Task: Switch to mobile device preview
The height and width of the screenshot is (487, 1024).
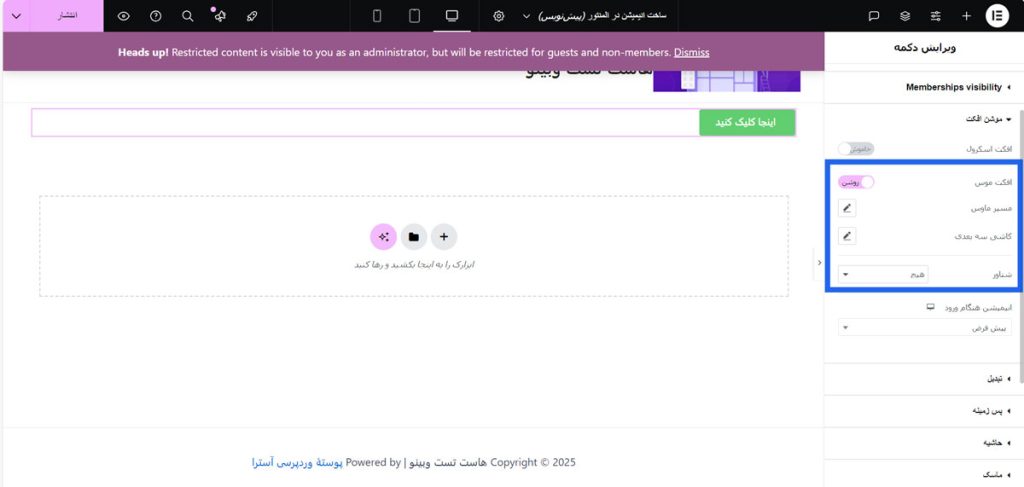Action: (x=377, y=16)
